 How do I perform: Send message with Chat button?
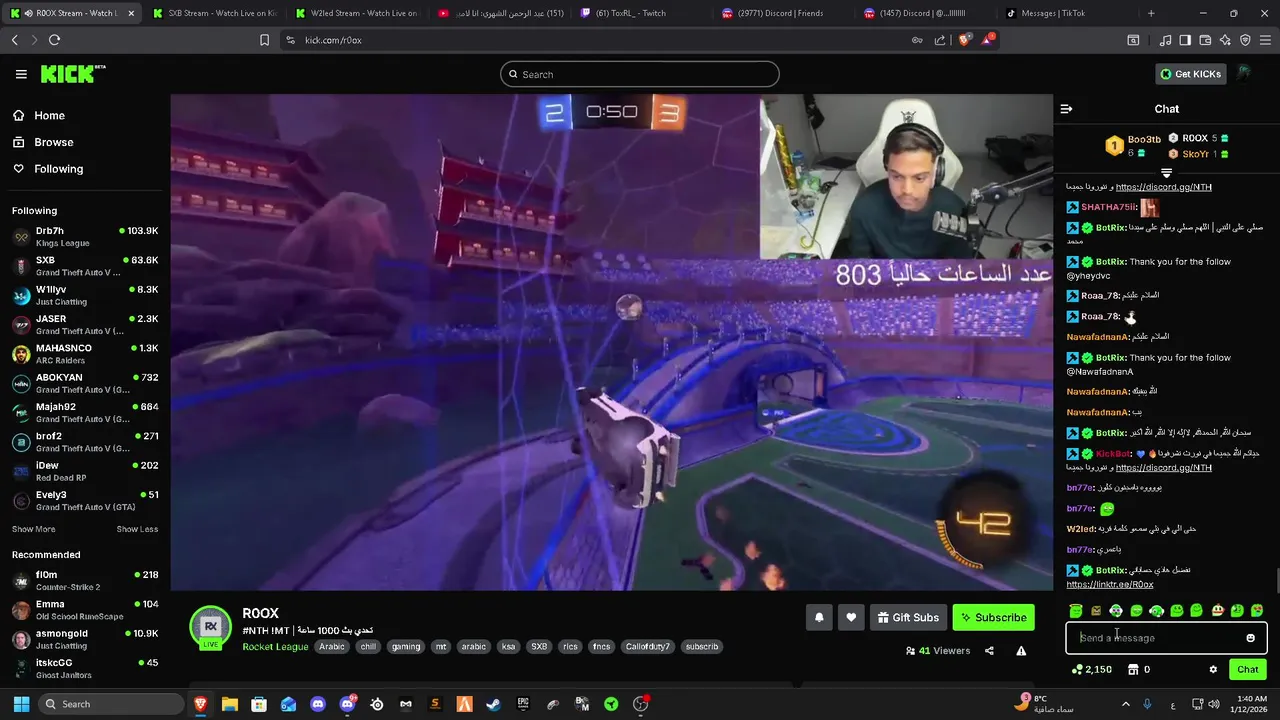pos(1248,670)
